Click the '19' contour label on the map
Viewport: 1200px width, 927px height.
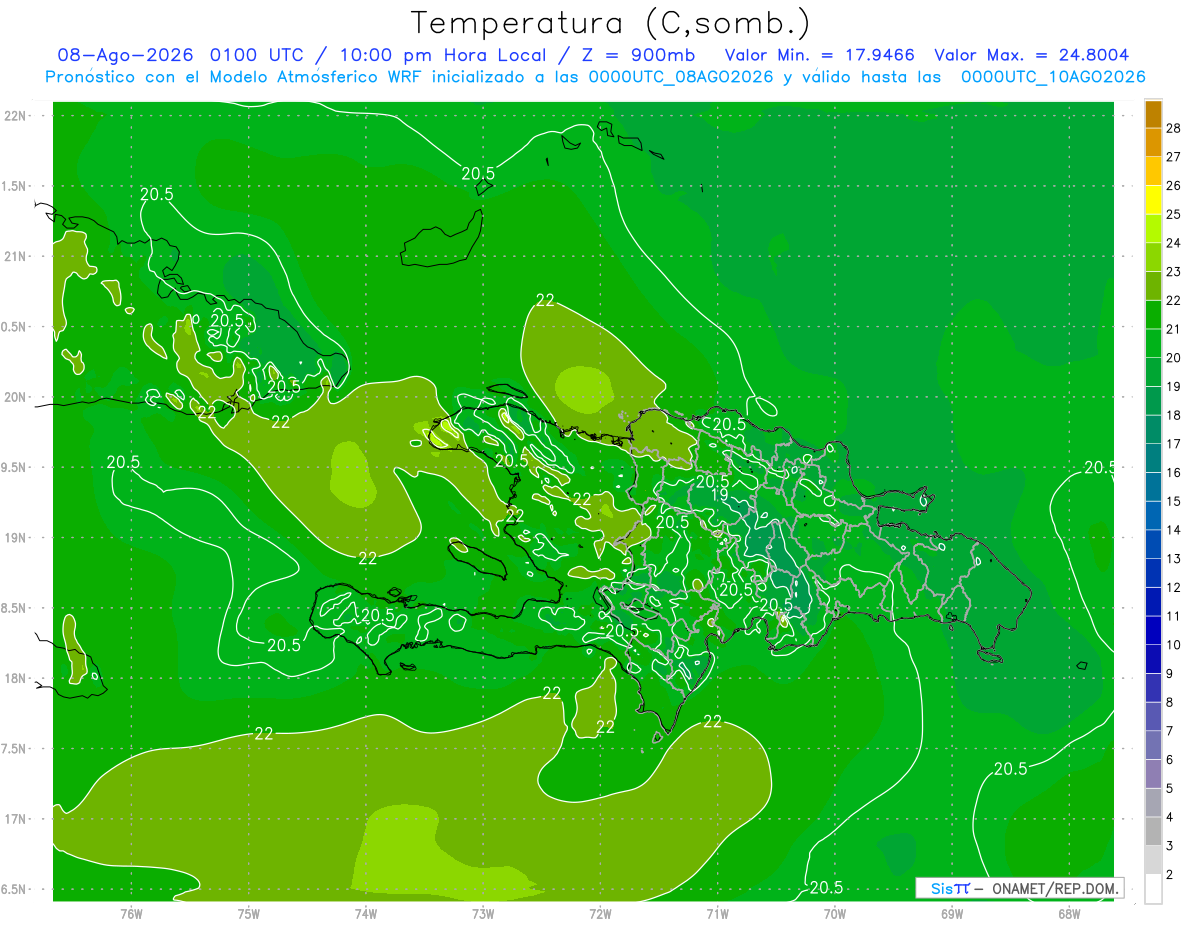[x=719, y=495]
